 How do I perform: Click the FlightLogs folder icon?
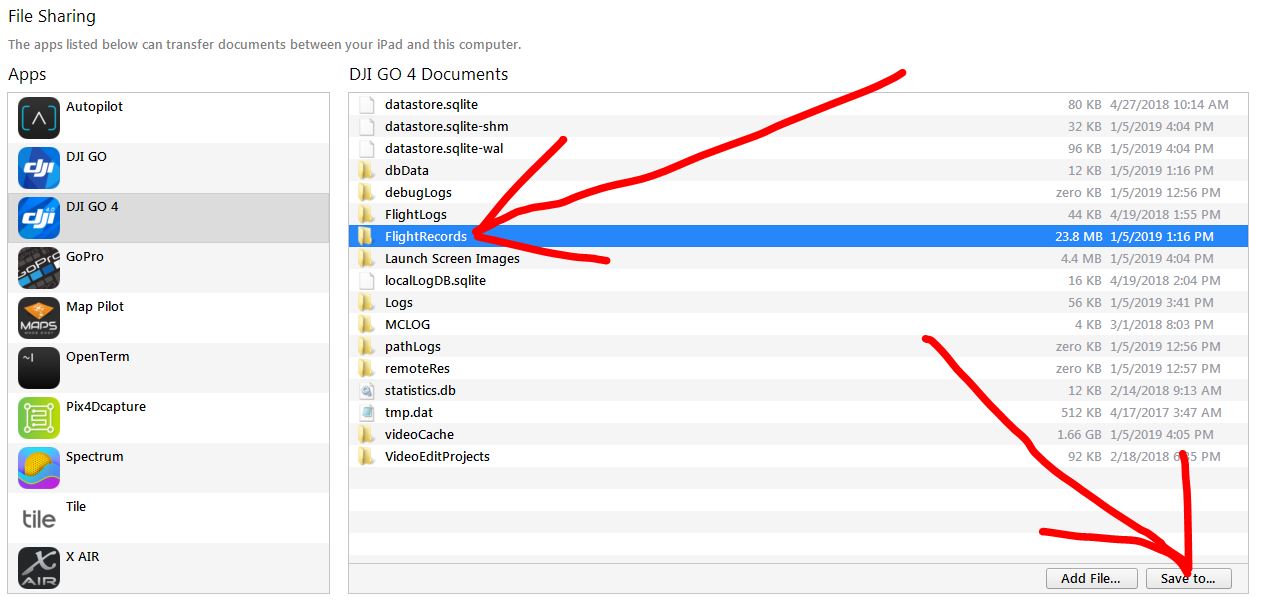[x=366, y=214]
